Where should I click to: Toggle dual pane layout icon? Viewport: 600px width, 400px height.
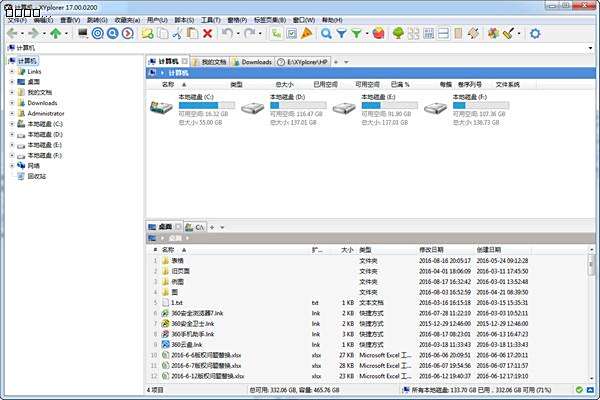[443, 34]
